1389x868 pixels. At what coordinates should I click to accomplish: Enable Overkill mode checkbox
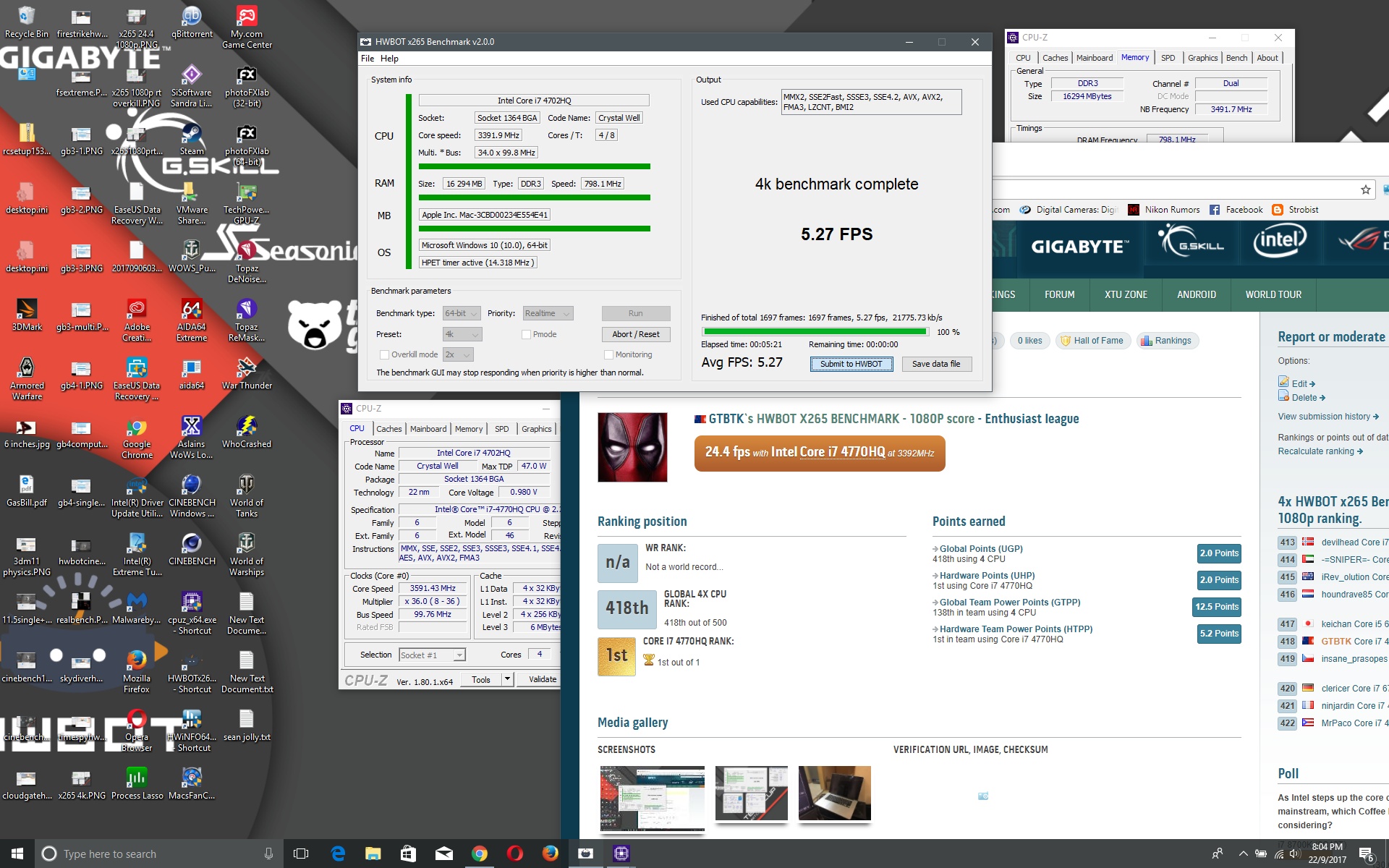384,354
